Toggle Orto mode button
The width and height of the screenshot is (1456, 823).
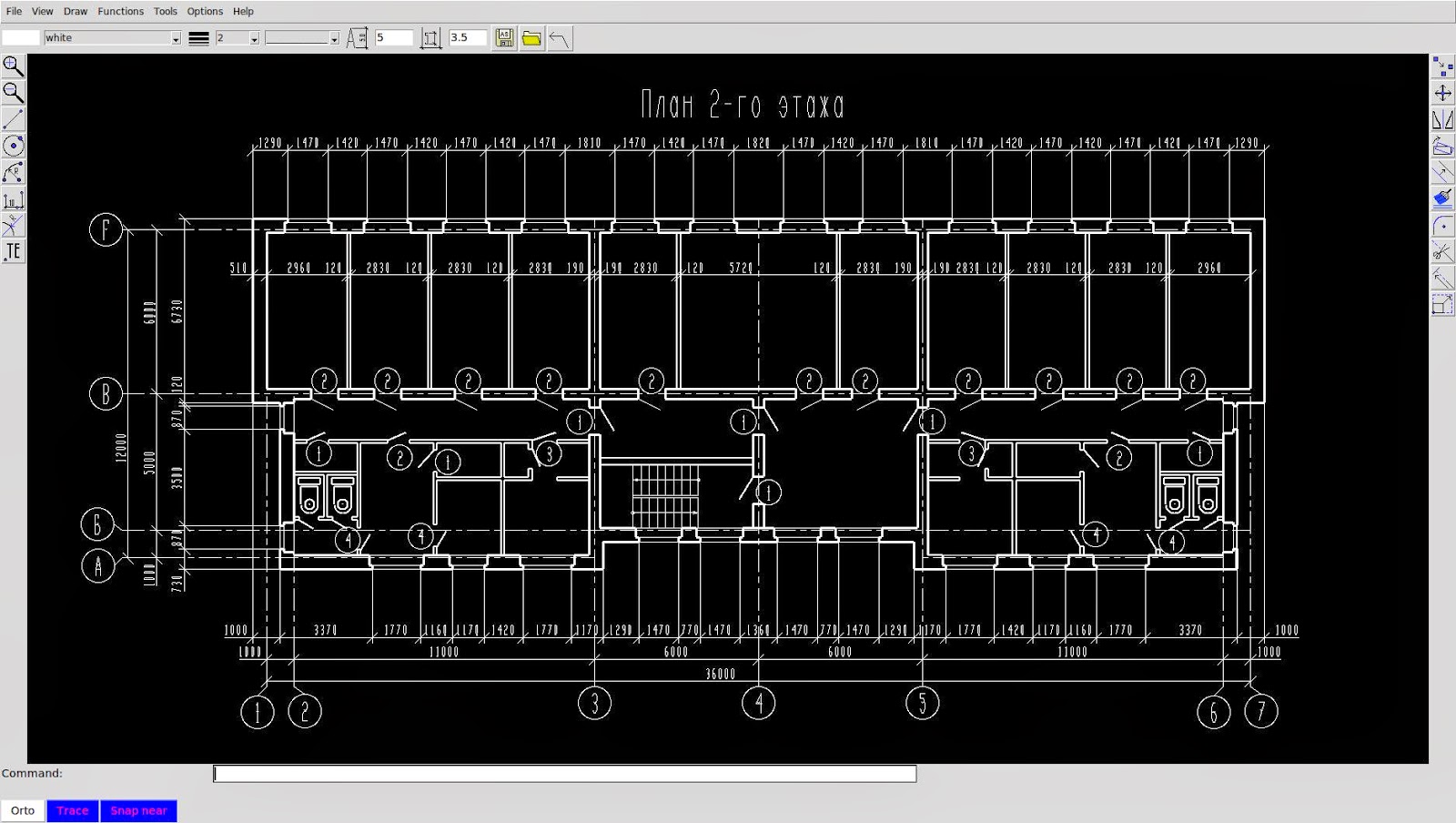point(23,810)
